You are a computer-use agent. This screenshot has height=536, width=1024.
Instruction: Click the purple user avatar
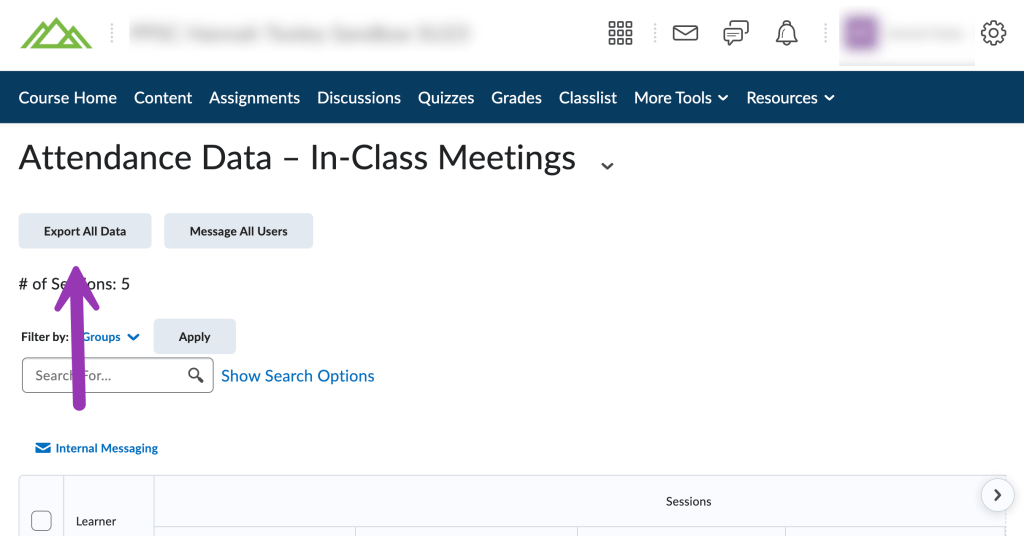click(x=860, y=33)
